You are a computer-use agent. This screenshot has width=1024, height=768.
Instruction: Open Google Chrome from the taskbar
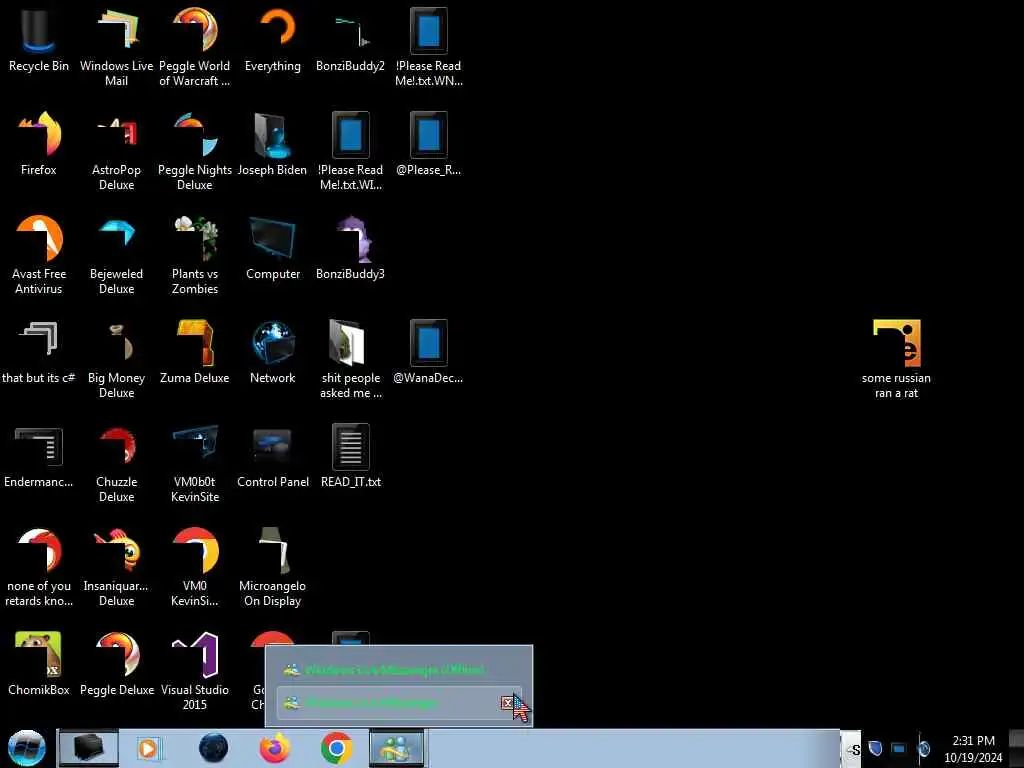(x=336, y=748)
